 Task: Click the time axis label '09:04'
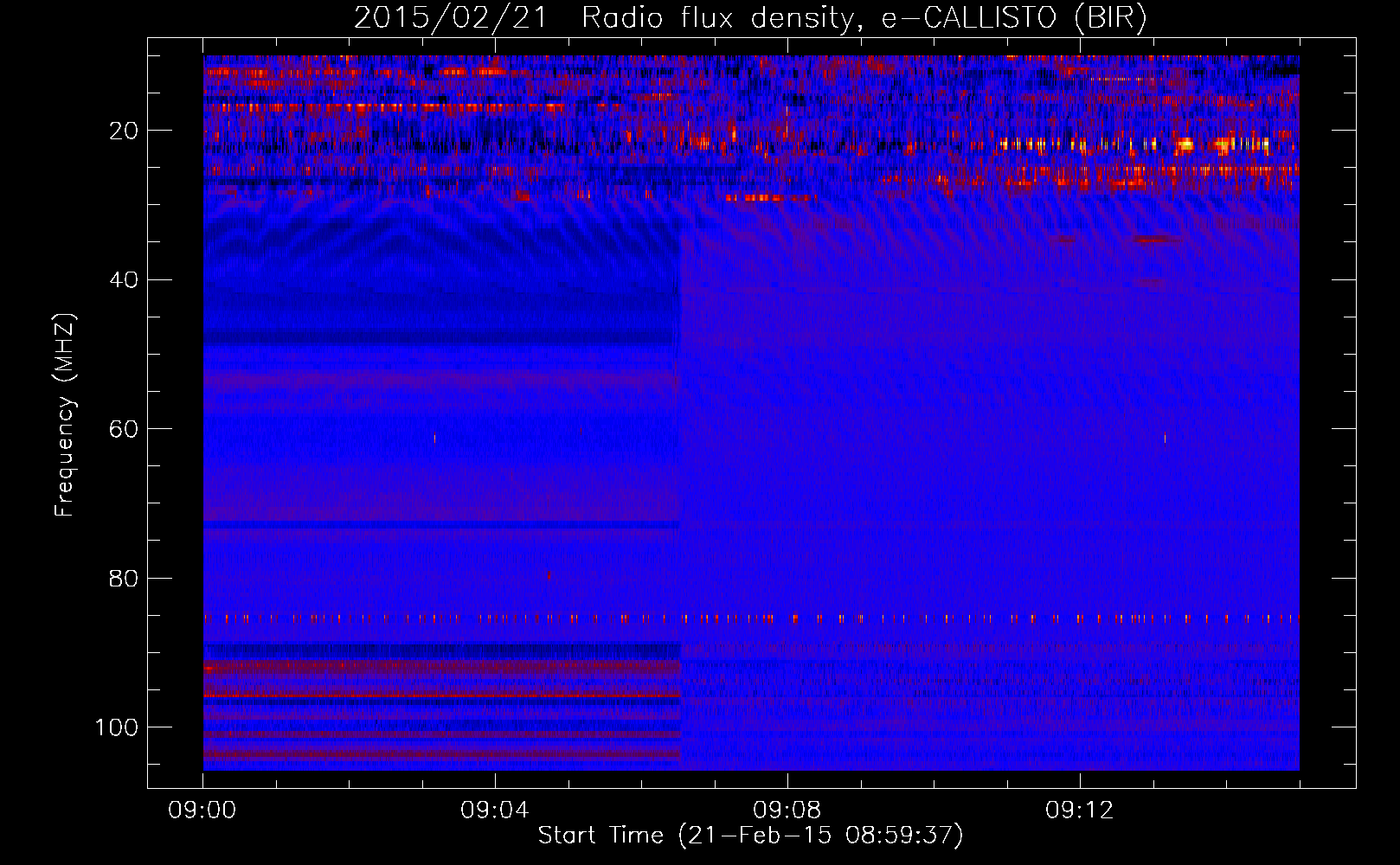point(495,811)
